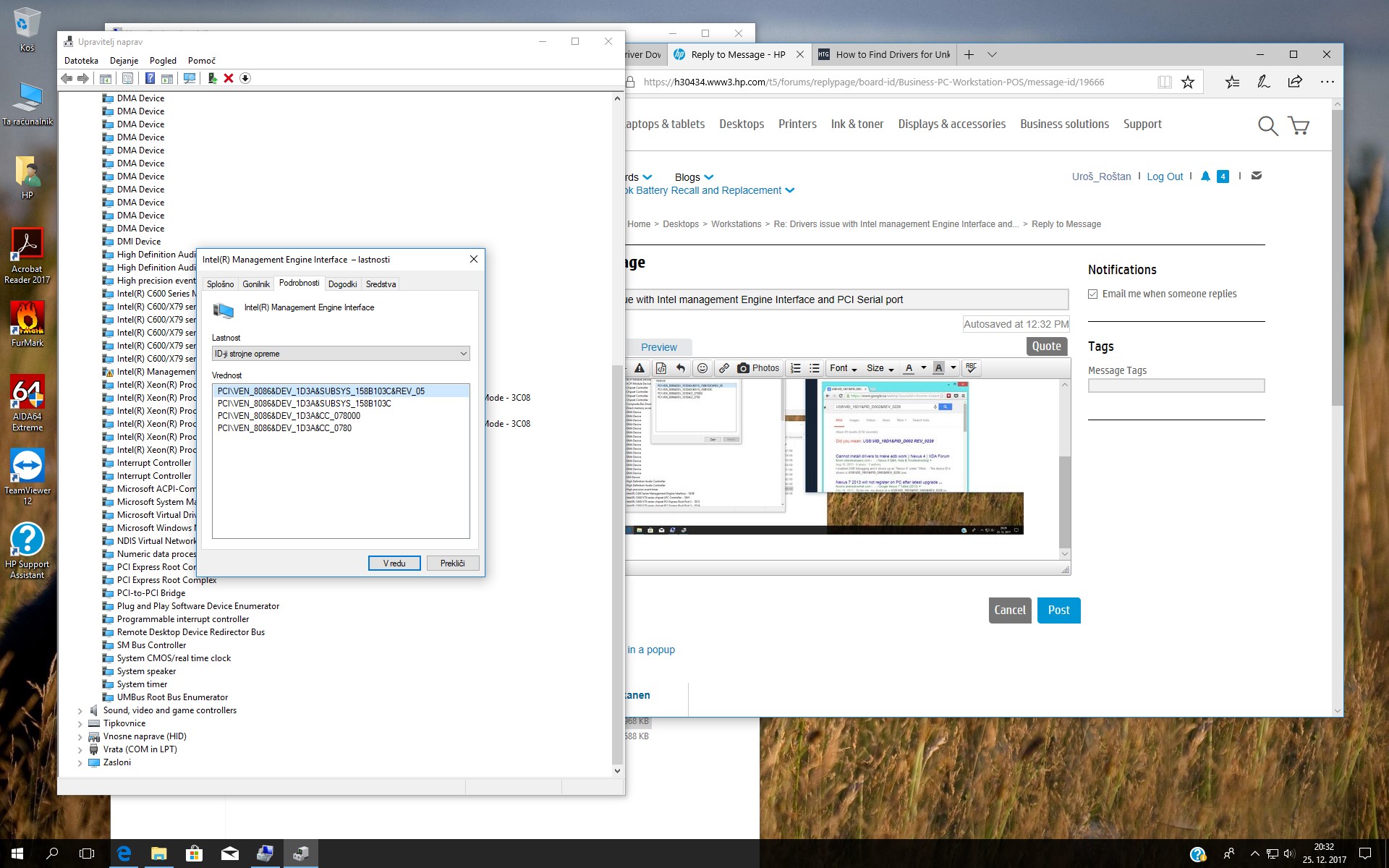Image resolution: width=1389 pixels, height=868 pixels.
Task: Click the red X uninstall device icon
Action: pyautogui.click(x=229, y=78)
